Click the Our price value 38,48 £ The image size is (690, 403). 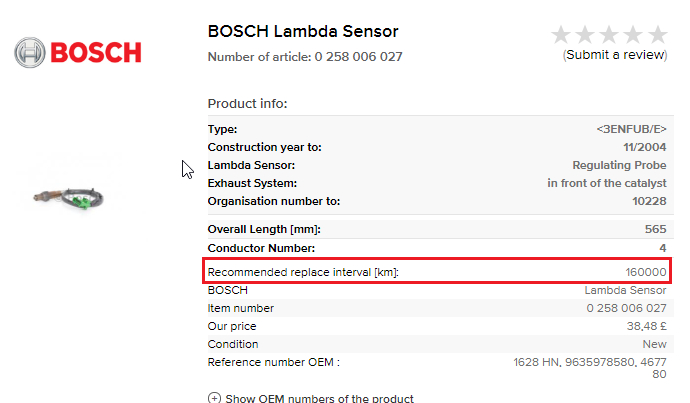point(646,326)
